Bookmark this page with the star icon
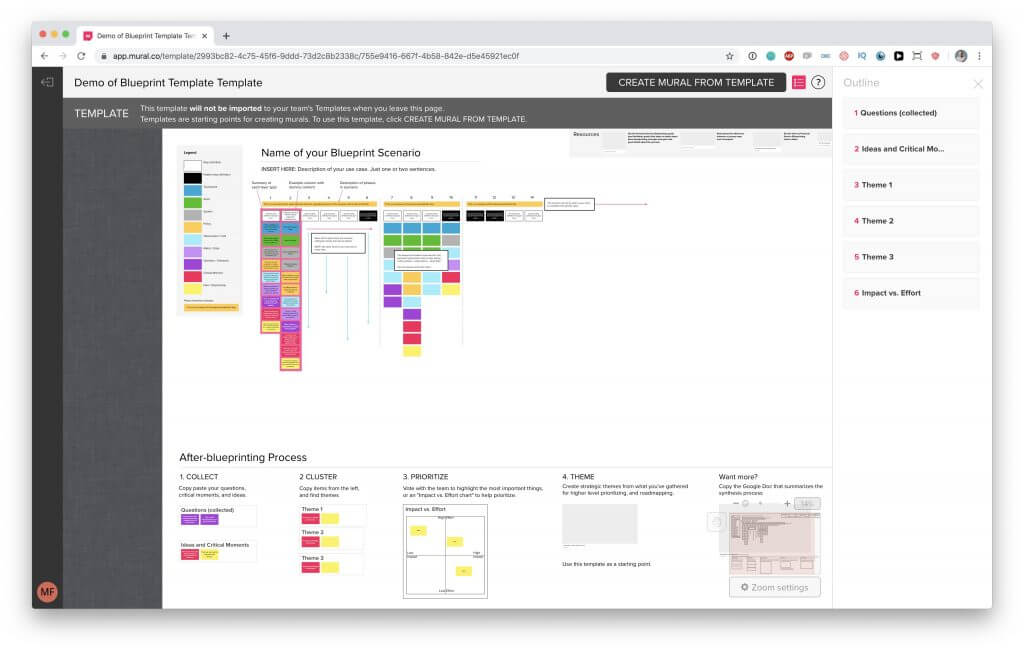Viewport: 1024px width, 651px height. click(x=730, y=56)
